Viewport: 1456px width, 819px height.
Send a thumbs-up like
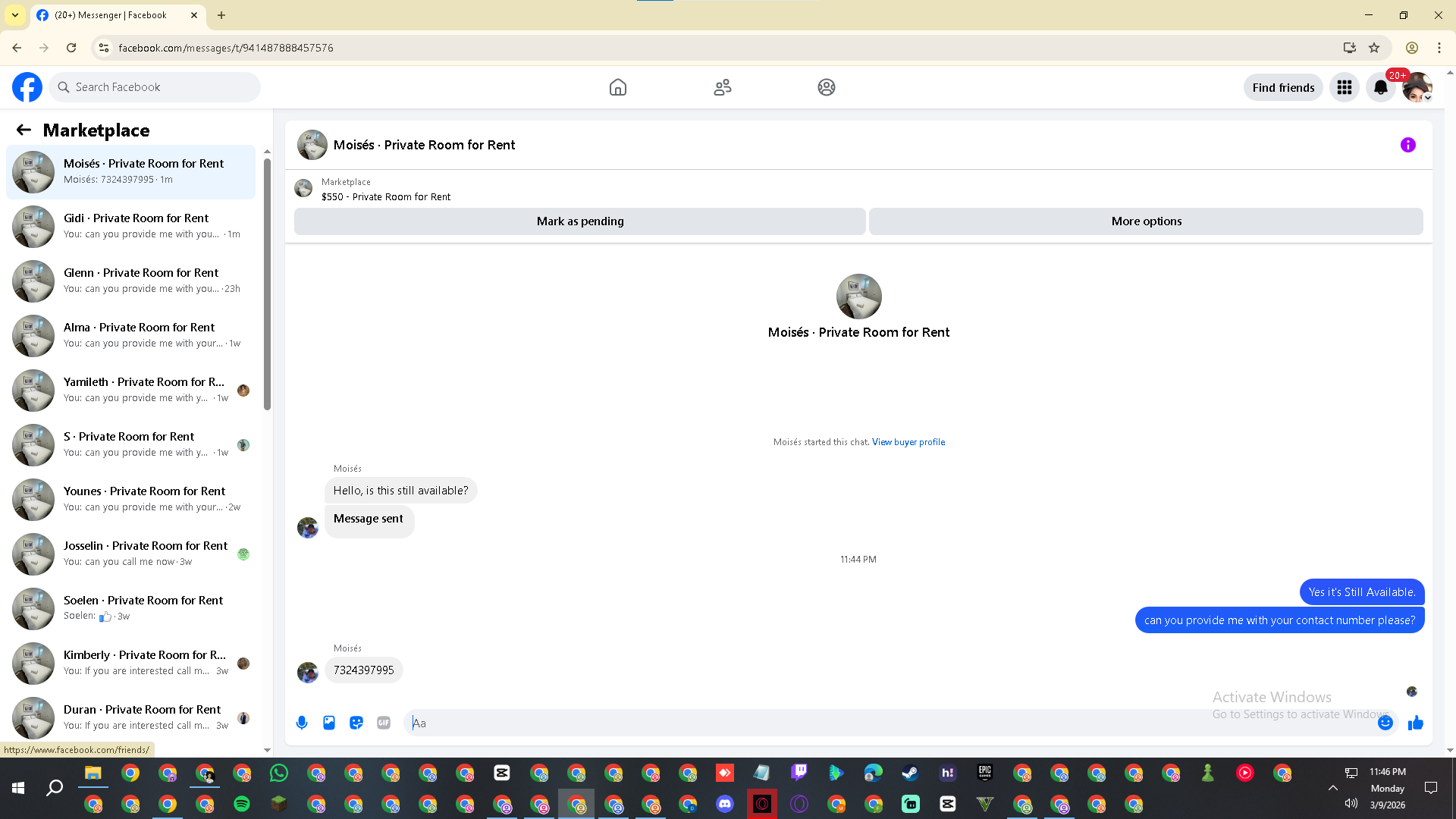1415,723
